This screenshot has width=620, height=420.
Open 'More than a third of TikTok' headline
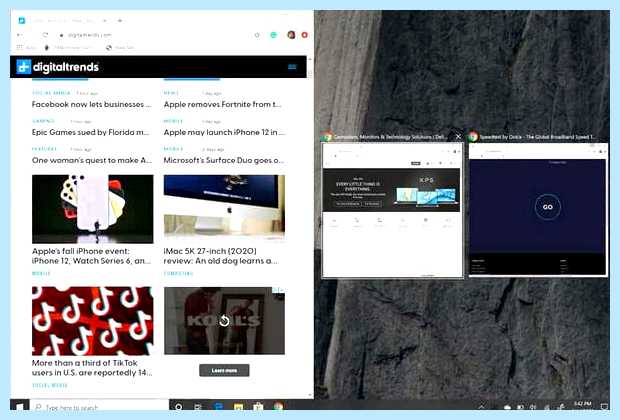coord(92,368)
